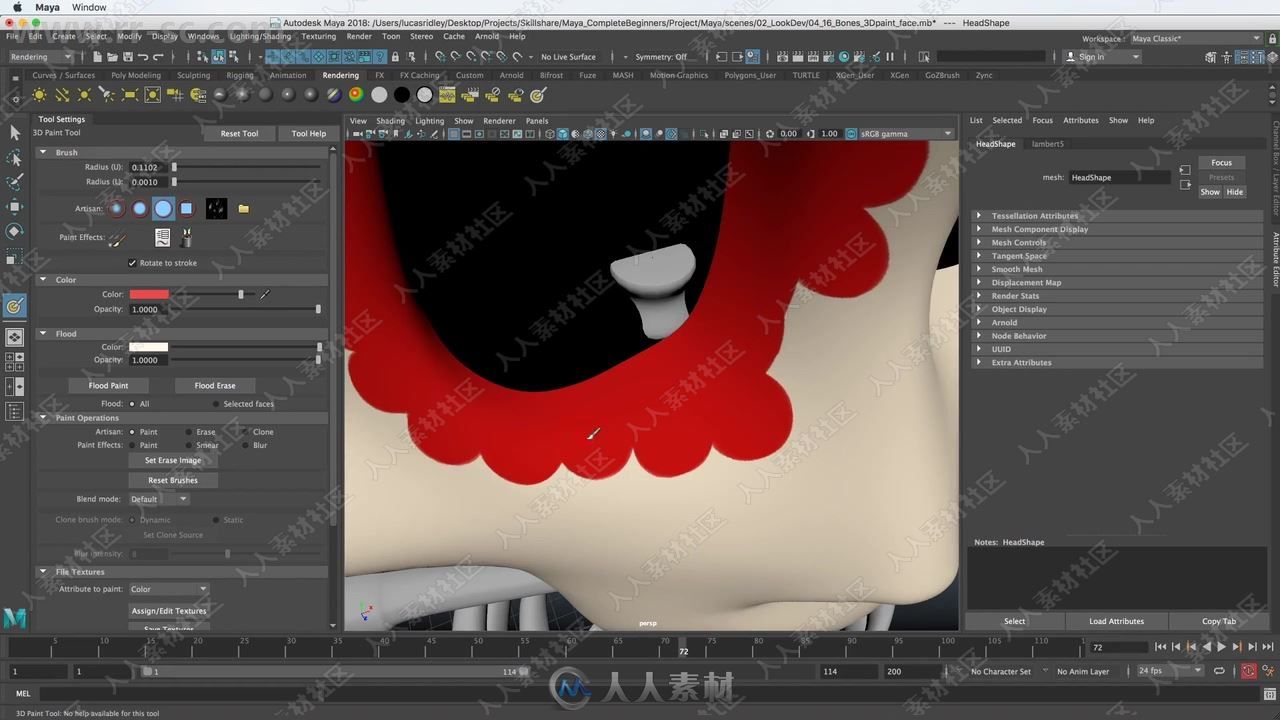The image size is (1280, 720).
Task: Select the soft Gaussian Artisan brush
Action: 117,208
